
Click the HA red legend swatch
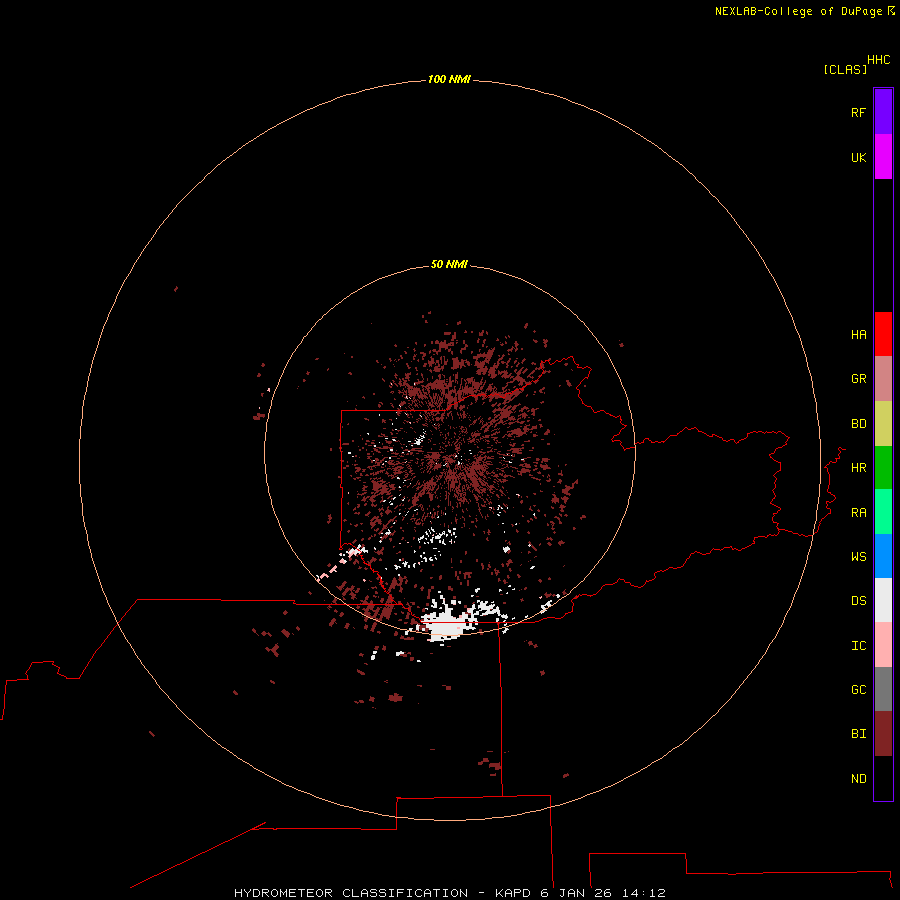(x=883, y=334)
